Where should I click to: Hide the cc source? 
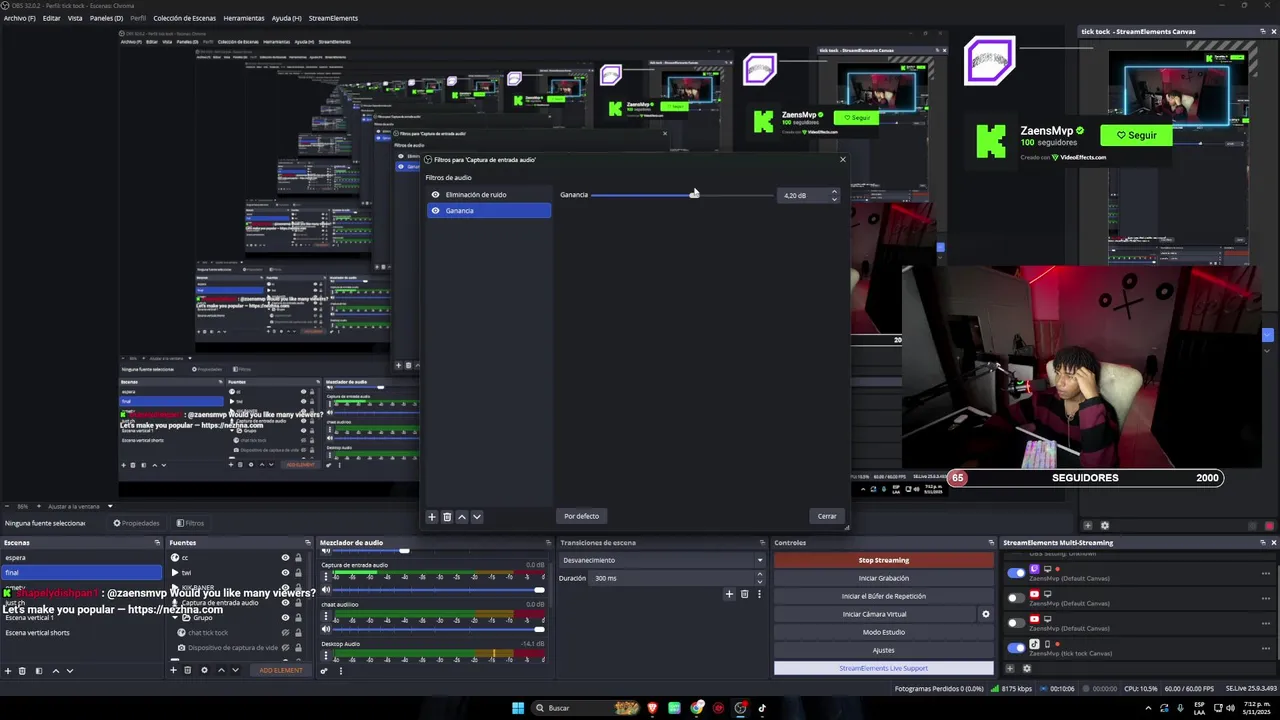(285, 558)
